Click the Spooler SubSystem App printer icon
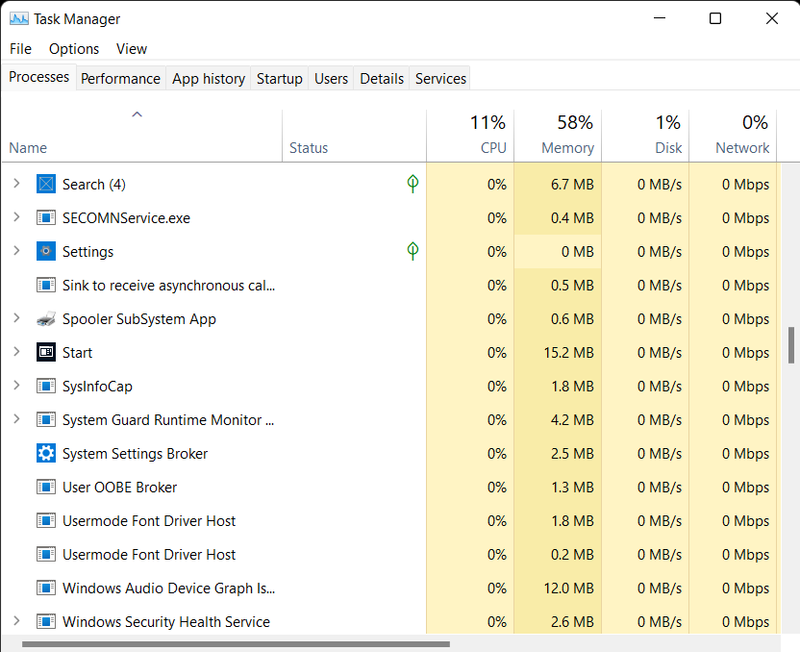 point(46,319)
